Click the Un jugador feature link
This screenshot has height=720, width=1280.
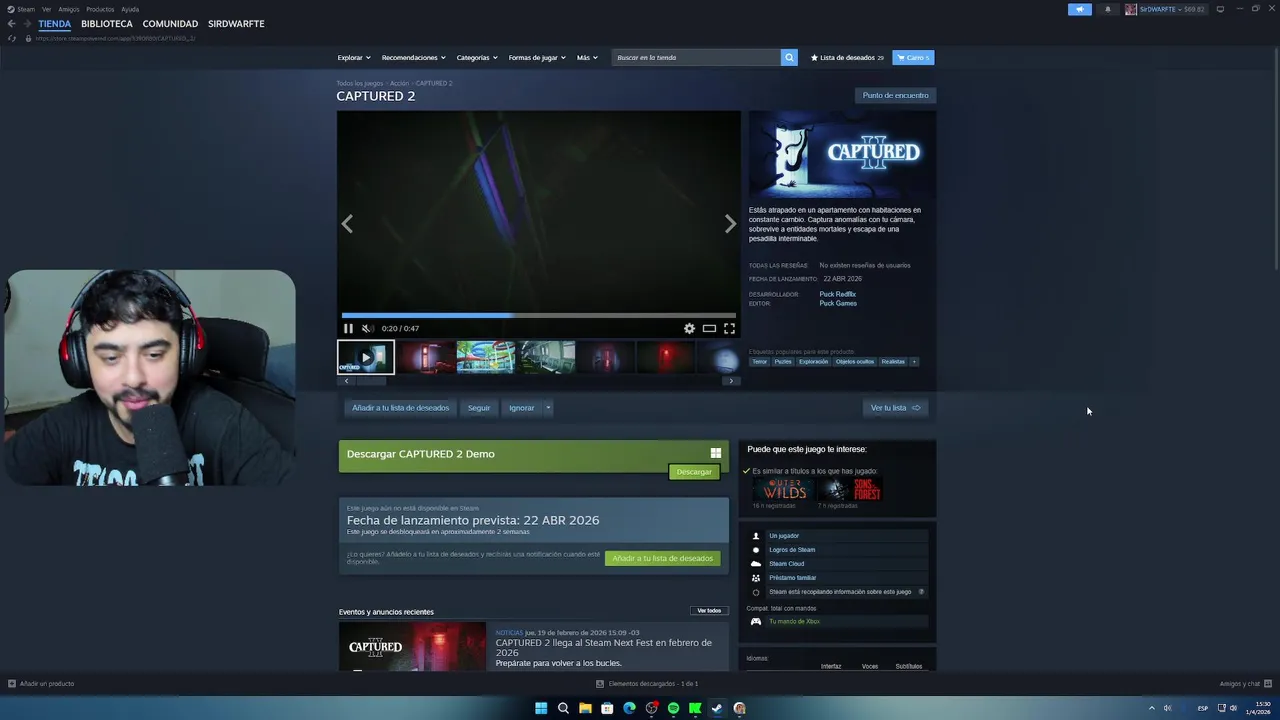[x=784, y=536]
